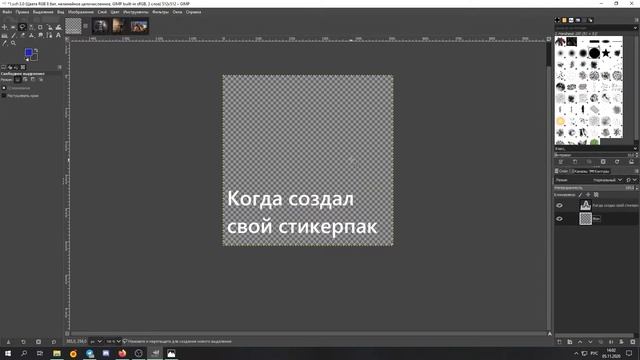Click the background color swatch
Viewport: 640px width, 360px height.
coord(34,58)
